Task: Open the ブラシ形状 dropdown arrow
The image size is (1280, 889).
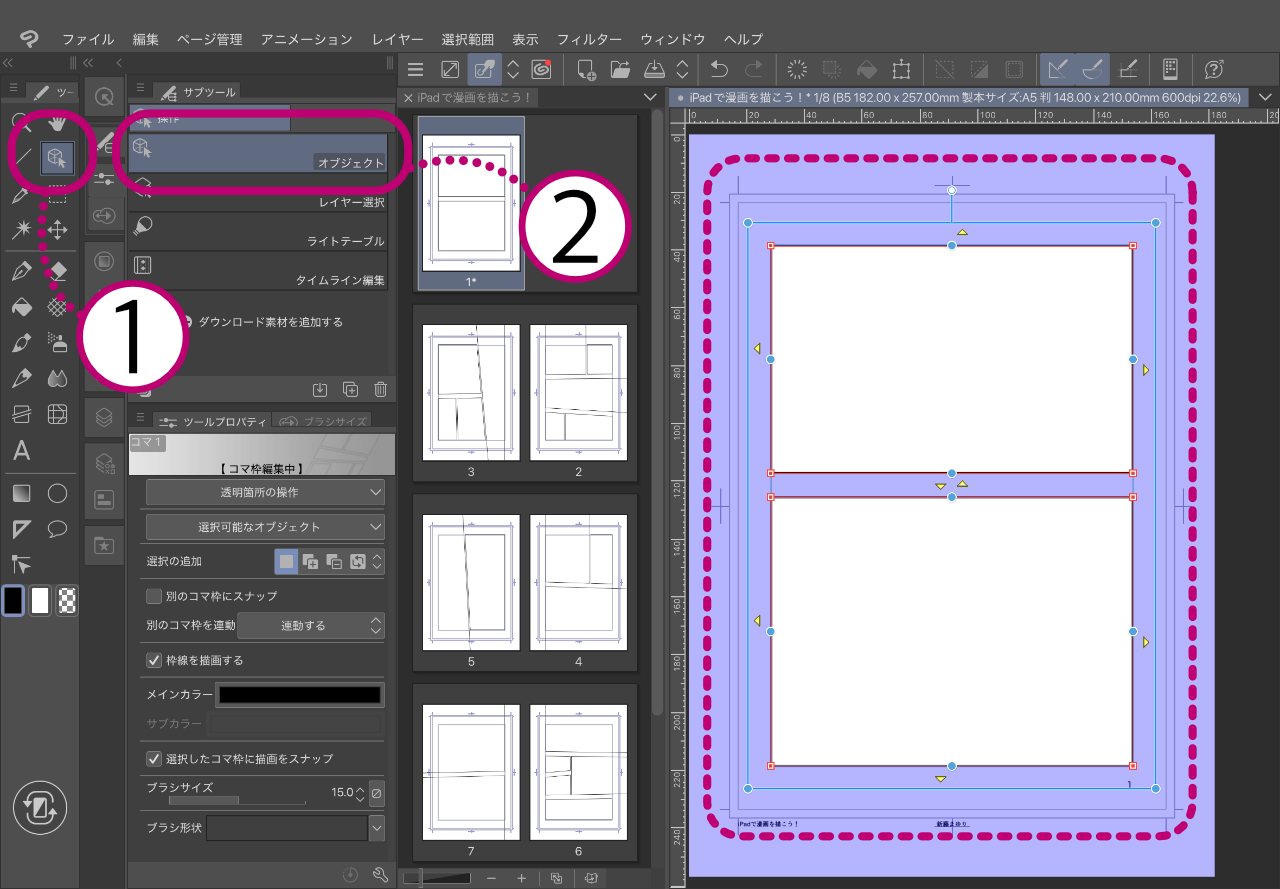Action: point(376,828)
